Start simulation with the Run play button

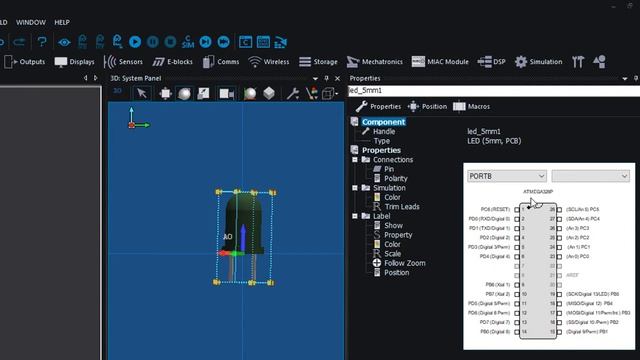click(135, 42)
